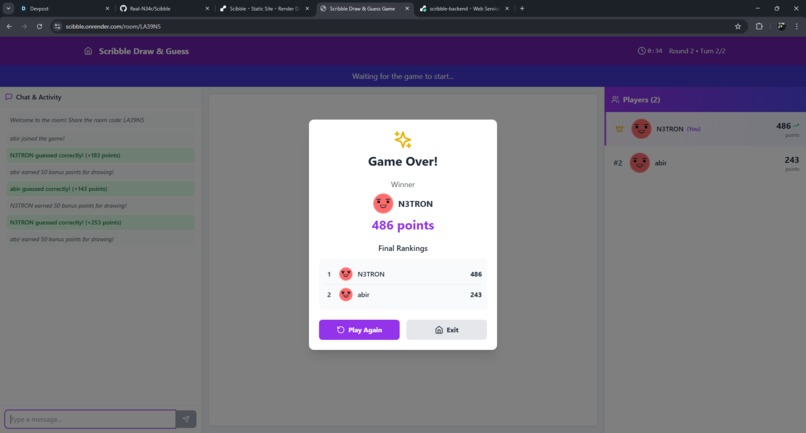Focus the Type a message input field
This screenshot has width=806, height=433.
pos(90,419)
